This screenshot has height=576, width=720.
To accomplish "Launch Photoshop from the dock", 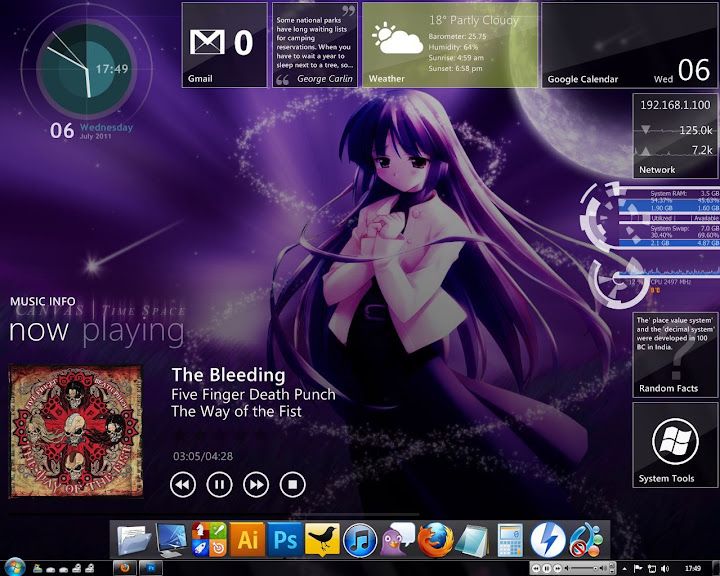I will (x=285, y=539).
